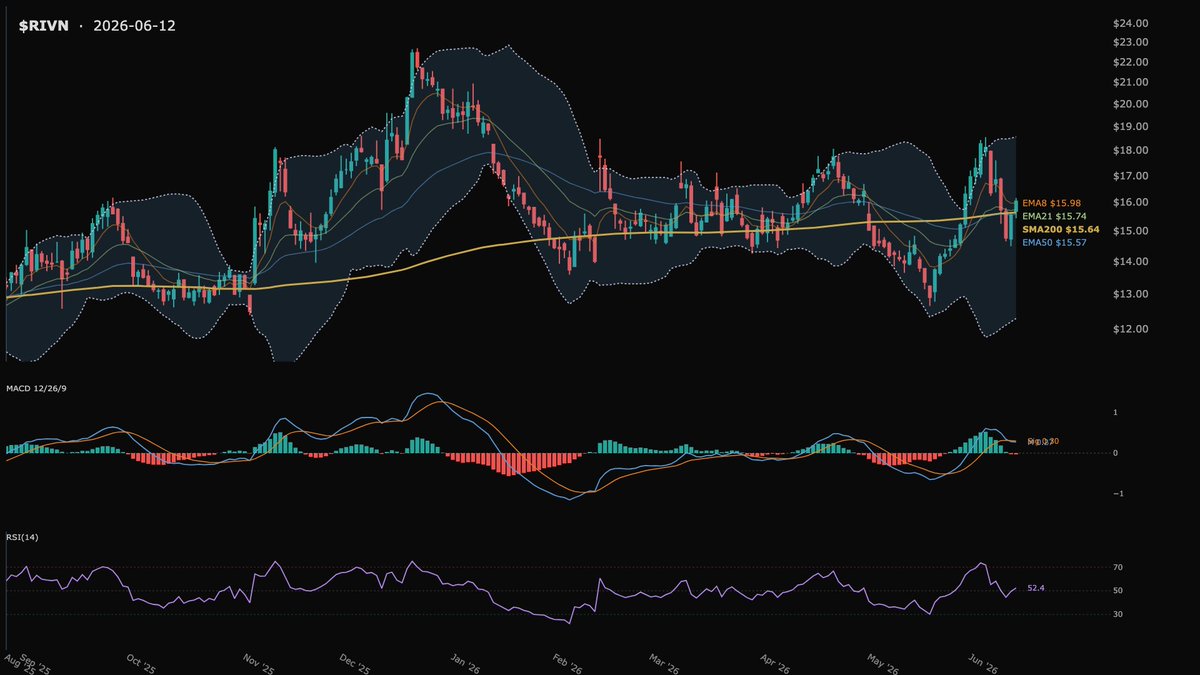Screen dimensions: 1200x675
Task: Select the RSI axis level 50
Action: [x=1118, y=590]
